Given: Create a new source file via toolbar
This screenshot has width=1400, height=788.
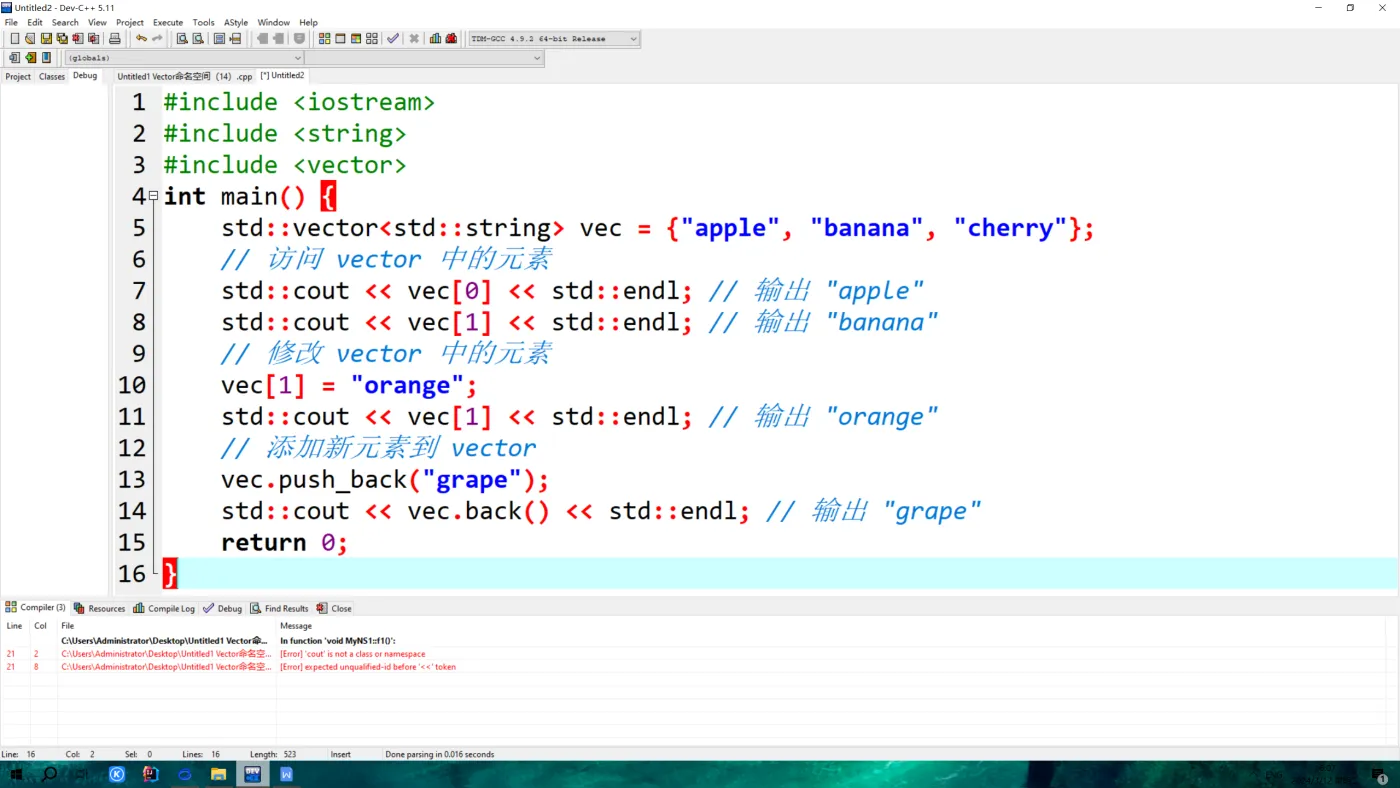Looking at the screenshot, I should click(x=14, y=39).
